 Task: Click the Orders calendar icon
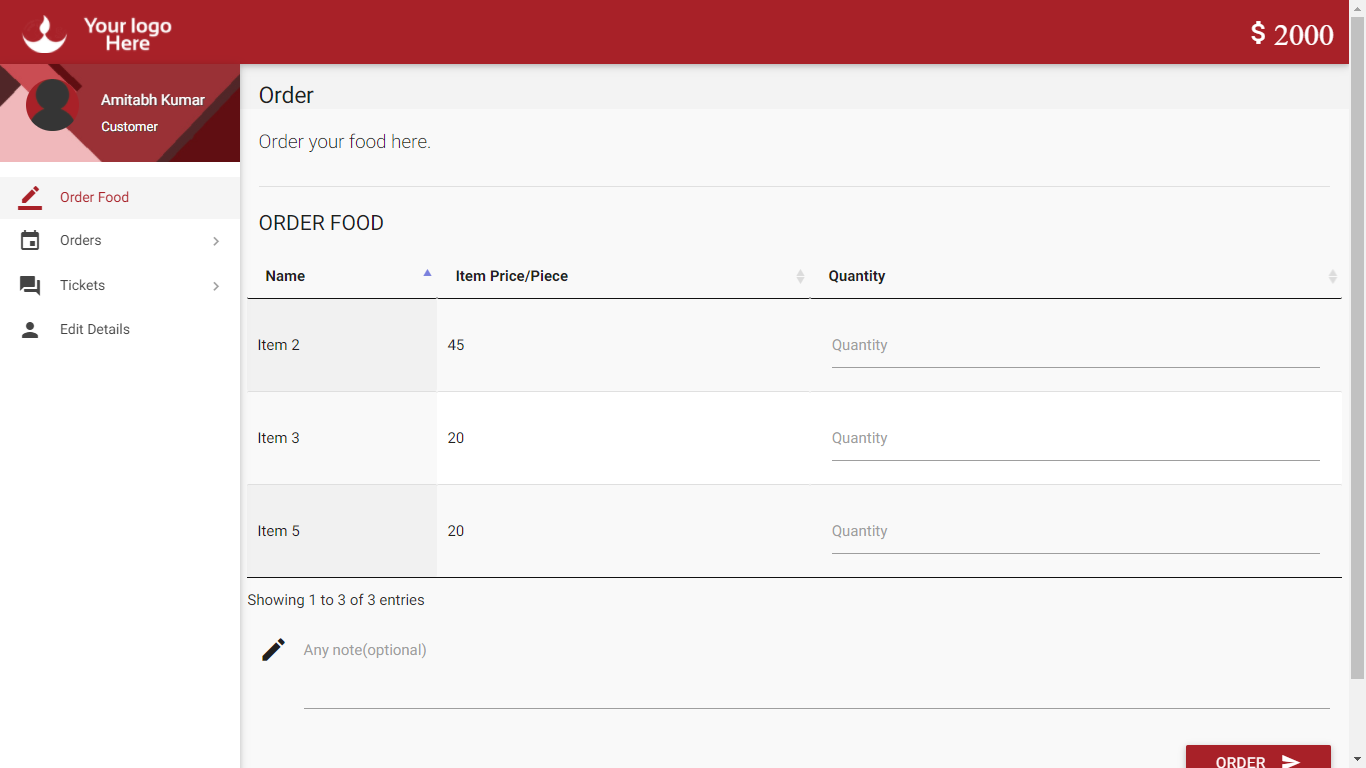29,240
